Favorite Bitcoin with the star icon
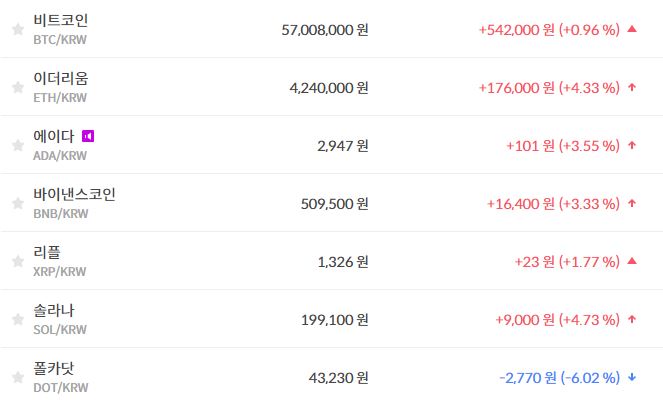This screenshot has width=663, height=405. 17,30
